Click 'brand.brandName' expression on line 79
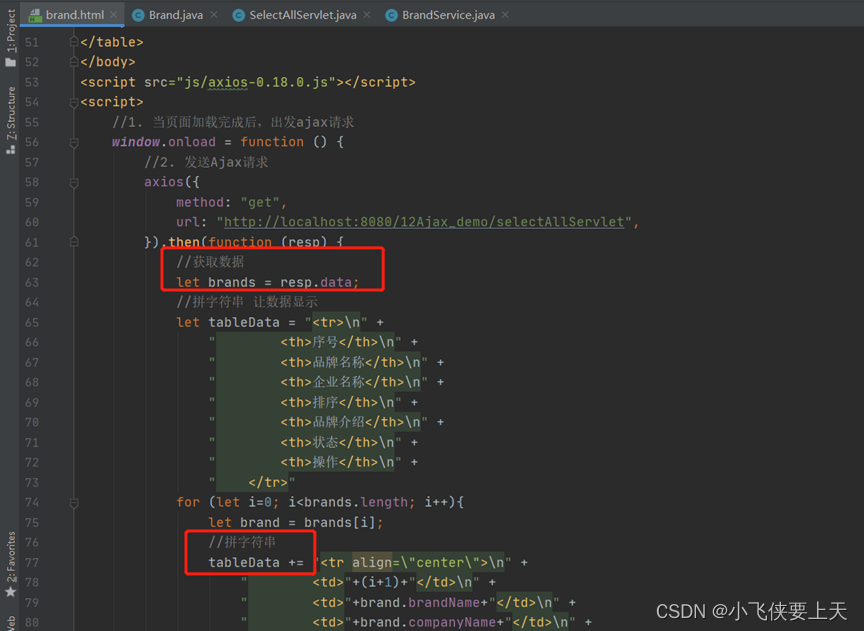The height and width of the screenshot is (631, 864). (x=420, y=602)
